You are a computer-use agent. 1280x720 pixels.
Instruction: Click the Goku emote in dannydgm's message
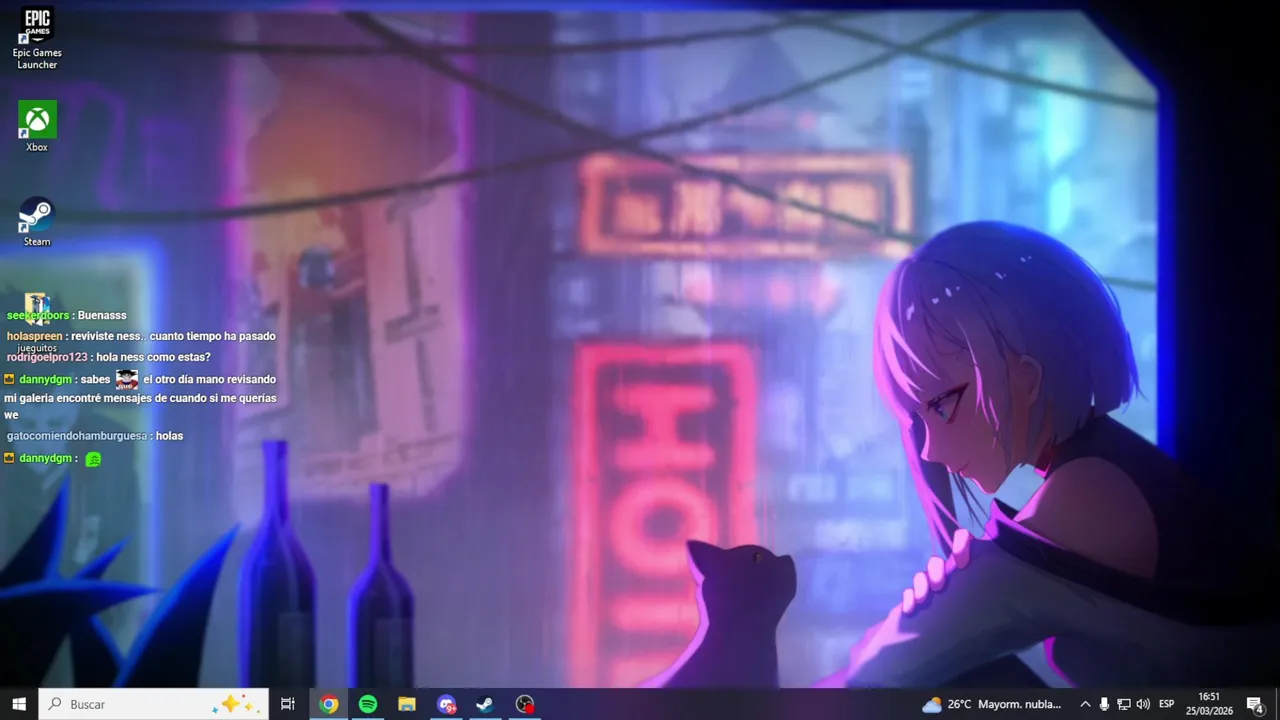127,379
